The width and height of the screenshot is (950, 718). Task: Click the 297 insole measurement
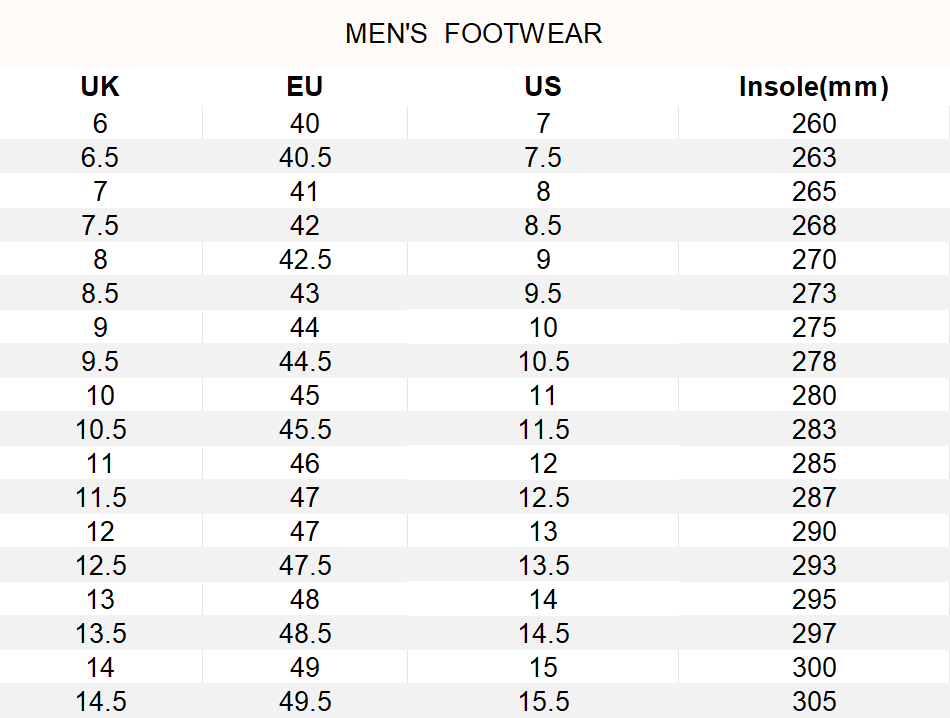[x=813, y=634]
